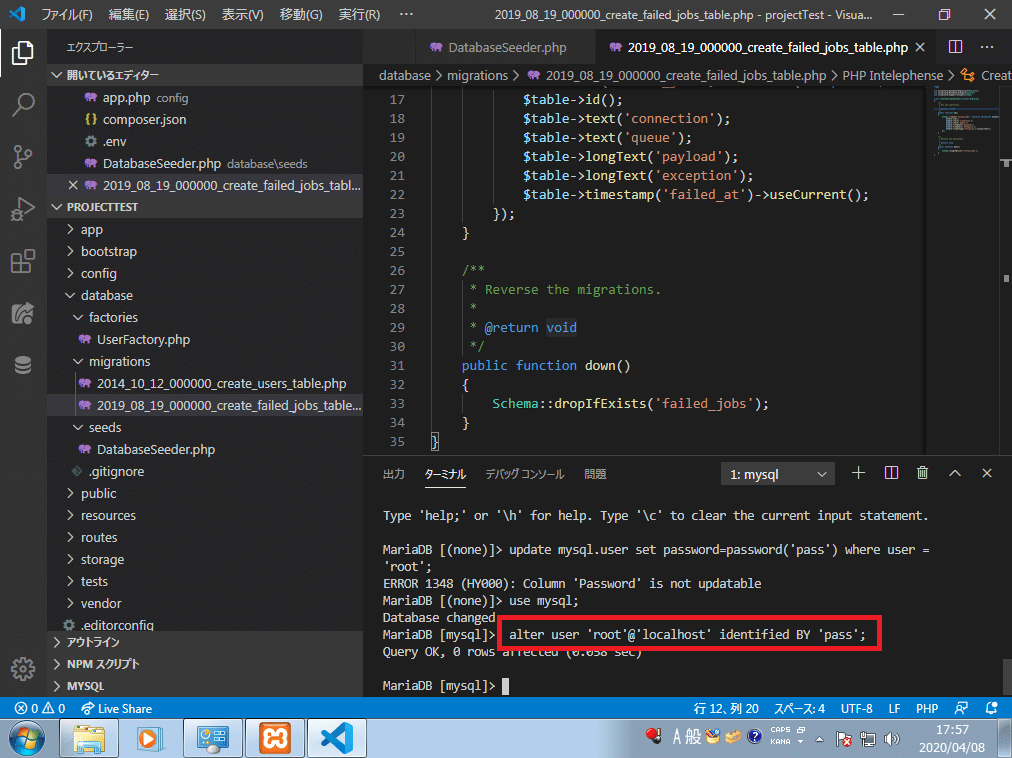Click the Live Share status bar item

click(117, 708)
